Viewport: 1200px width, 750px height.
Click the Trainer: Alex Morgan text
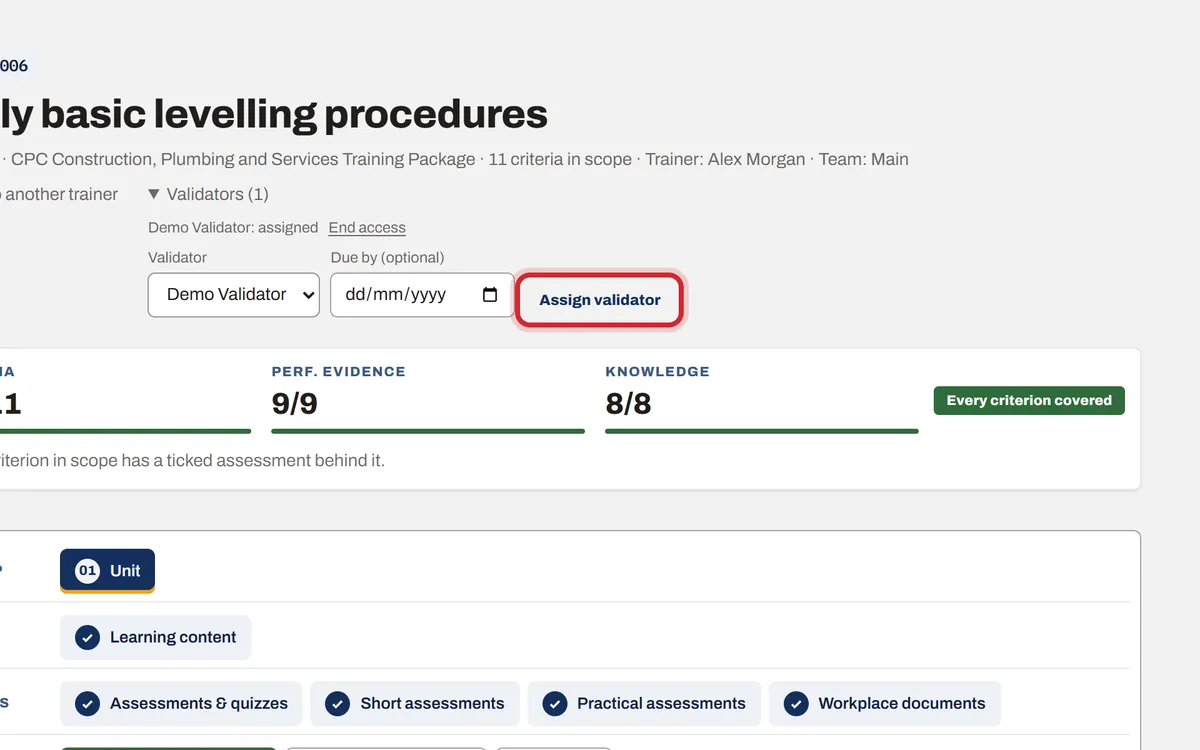725,159
